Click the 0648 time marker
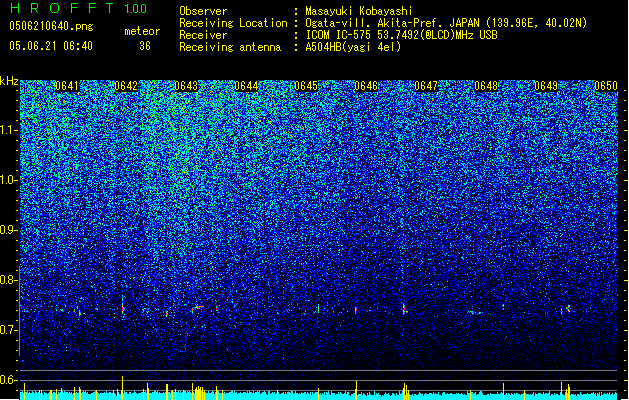629x400 pixels. click(x=486, y=86)
